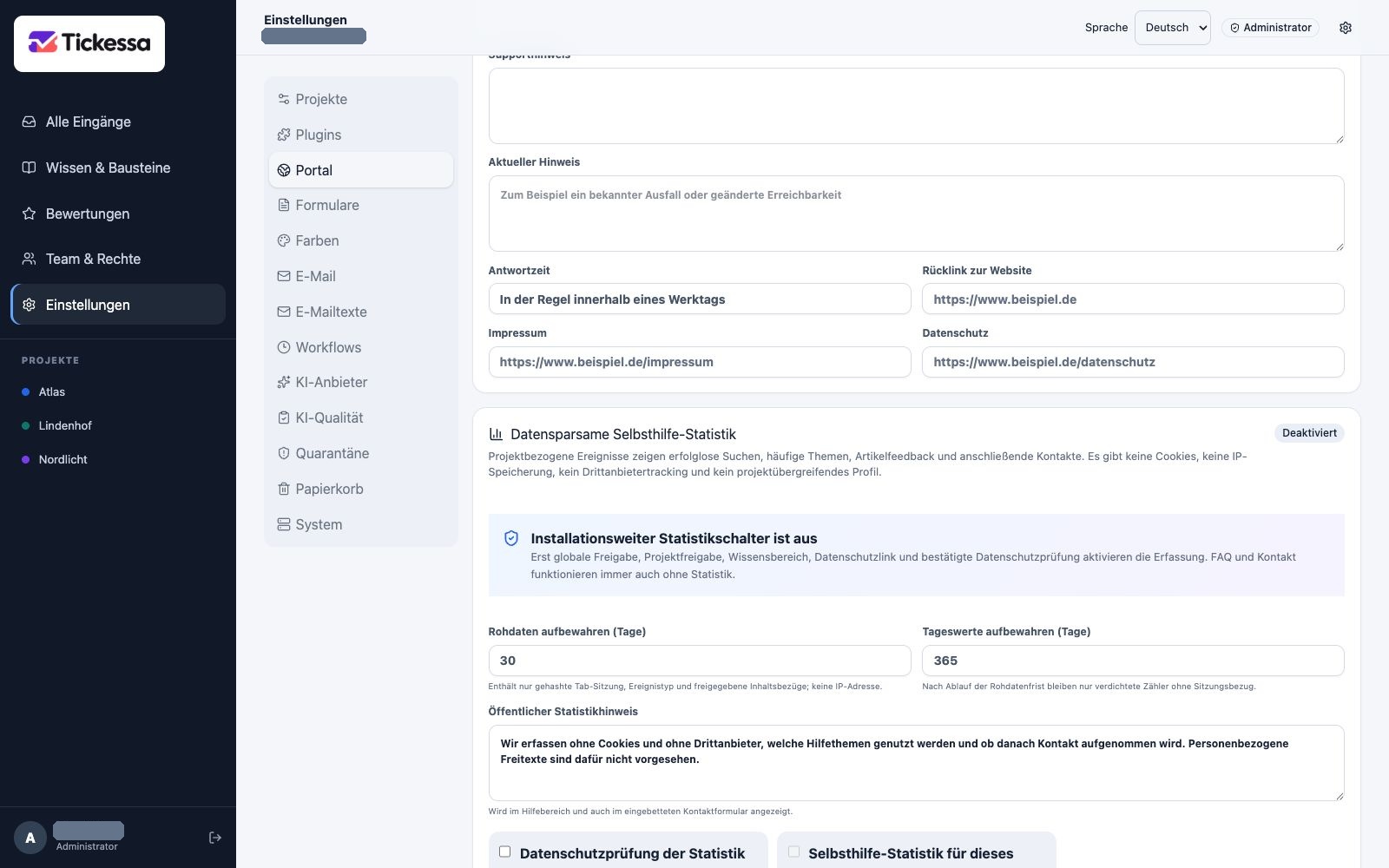Click the Impressum URL field
Viewport: 1389px width, 868px height.
point(700,362)
